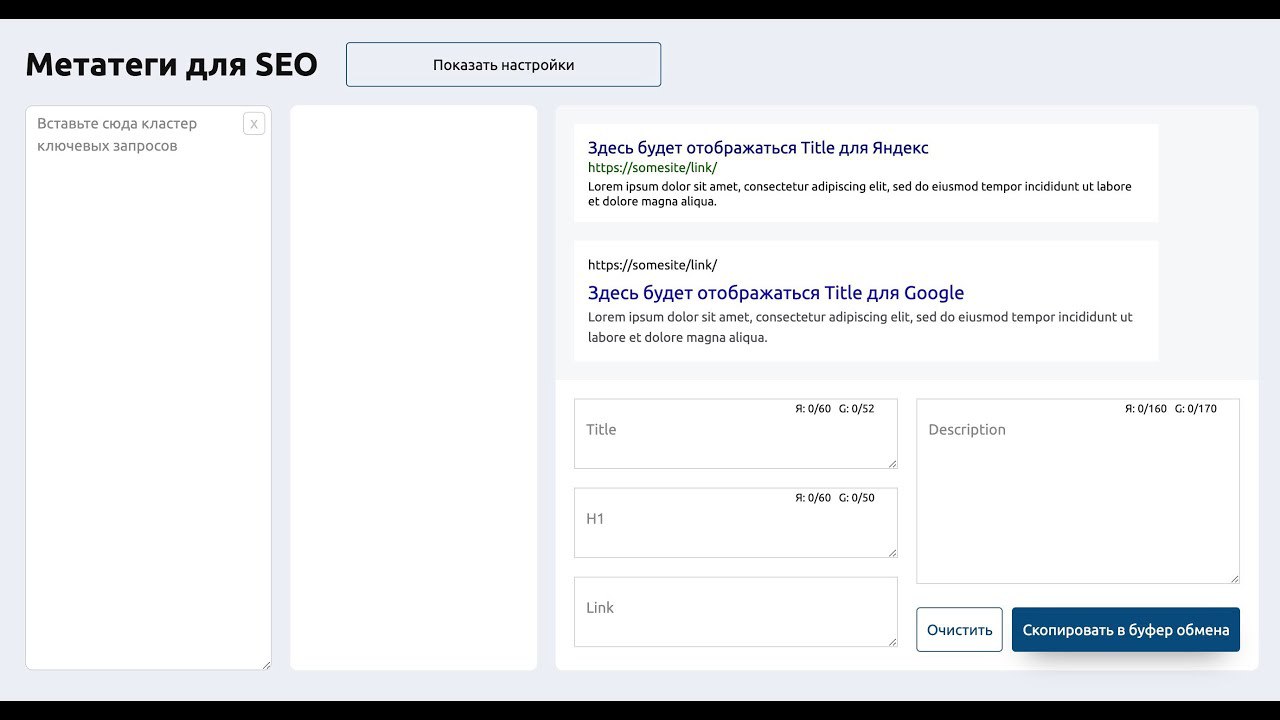Clear keyword cluster with the x button
1280x720 pixels.
point(254,124)
